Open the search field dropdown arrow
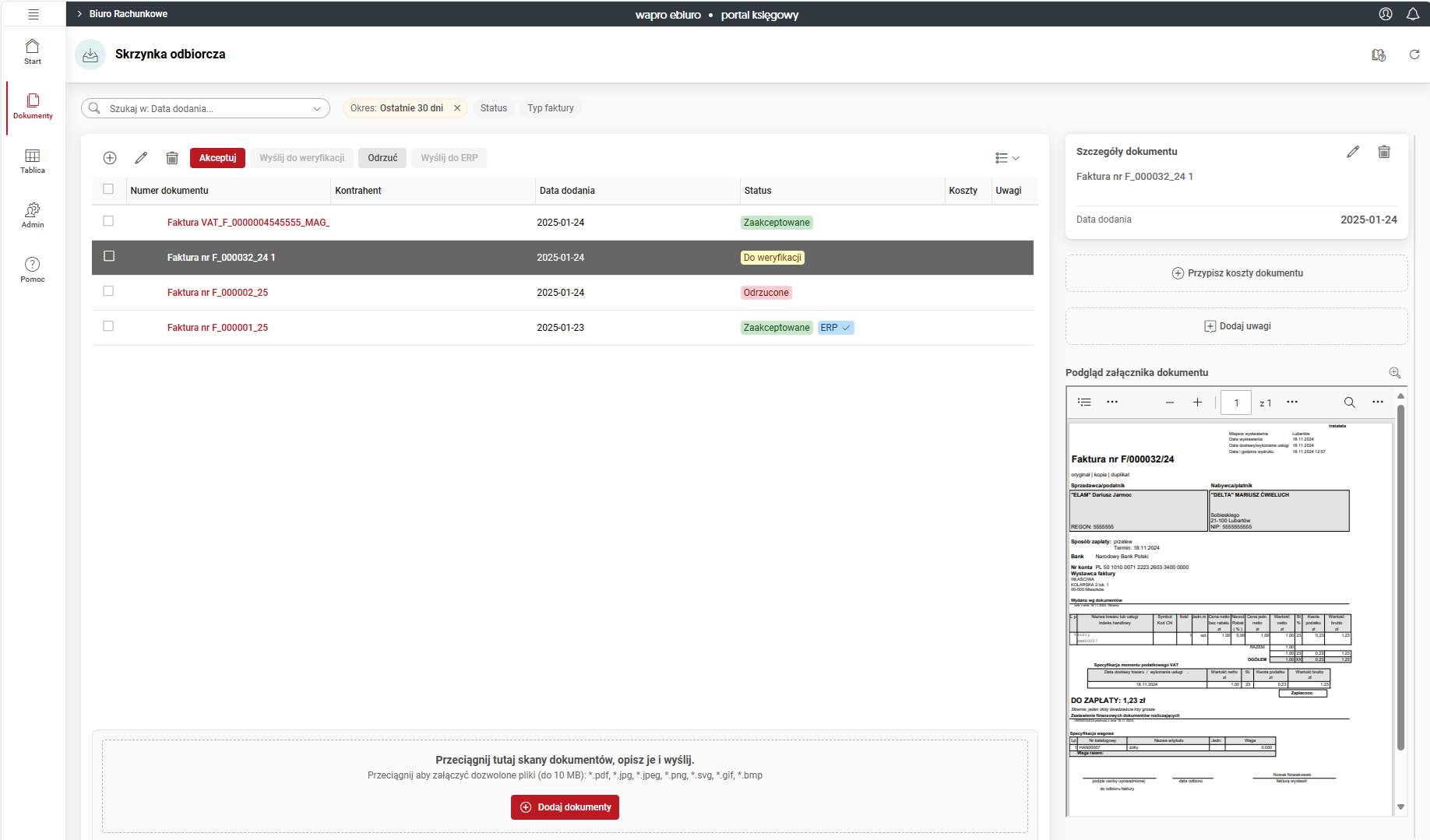The height and width of the screenshot is (840, 1430). 317,109
